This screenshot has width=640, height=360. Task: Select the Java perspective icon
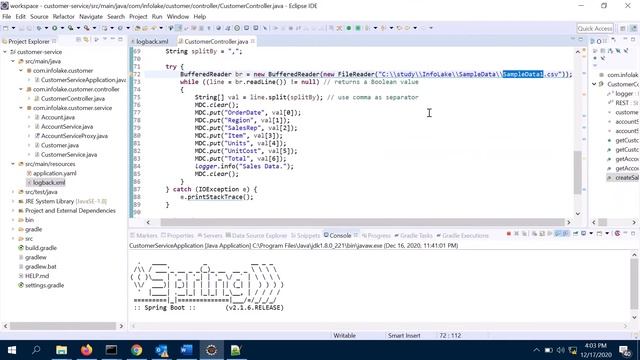click(x=633, y=28)
